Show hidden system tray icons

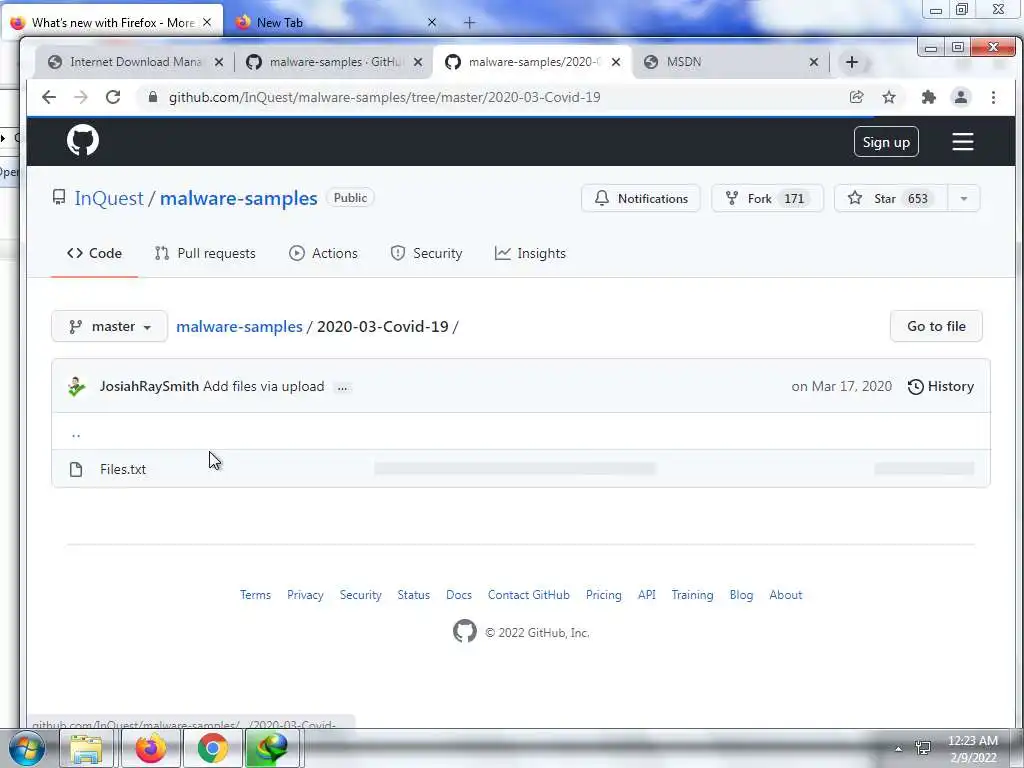899,749
